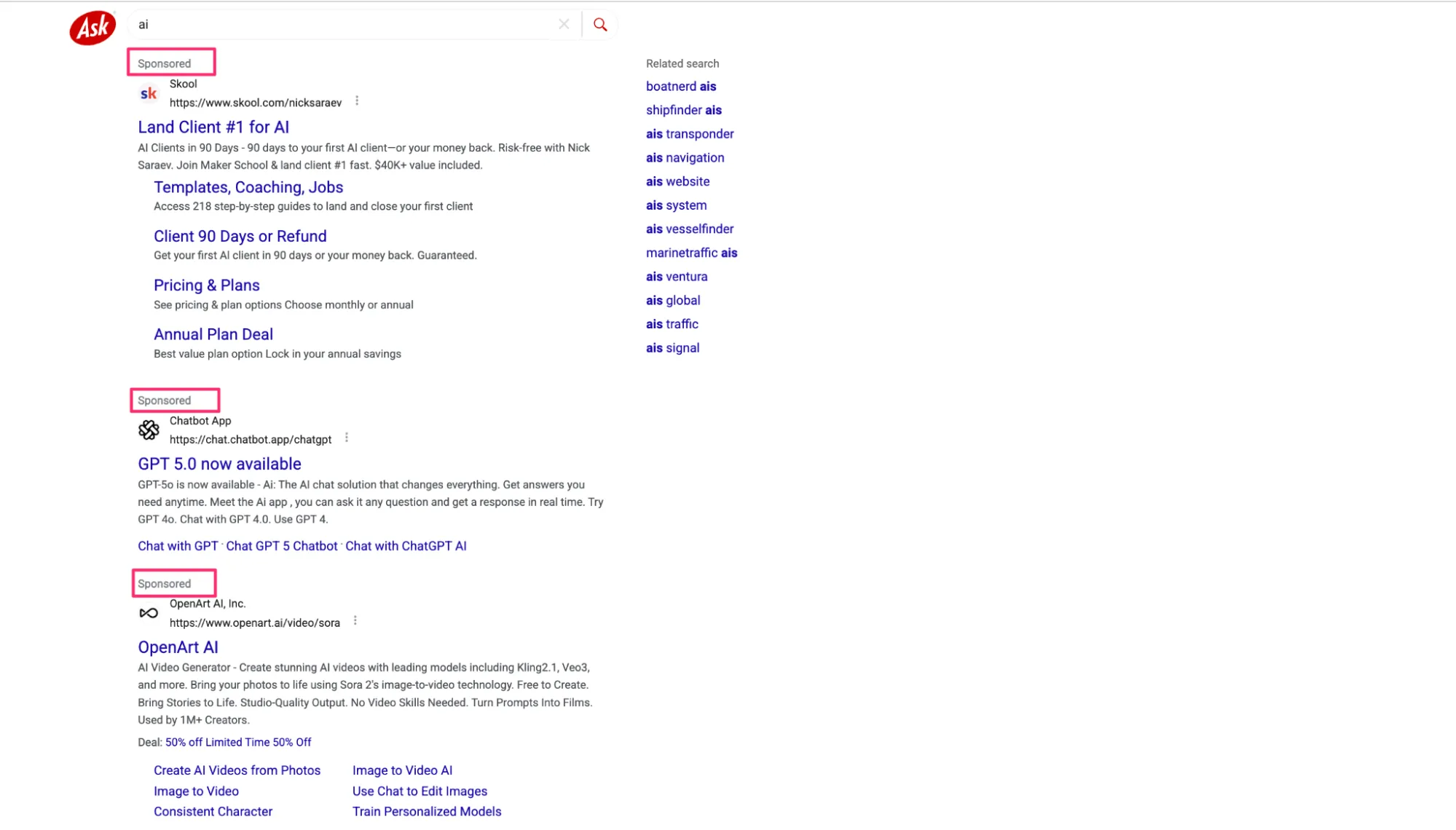Open the Land Client #1 for AI link

pos(213,127)
